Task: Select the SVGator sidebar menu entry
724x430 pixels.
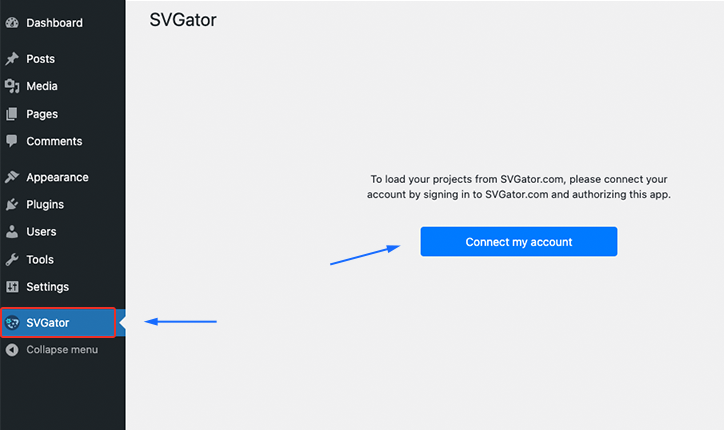Action: point(58,322)
